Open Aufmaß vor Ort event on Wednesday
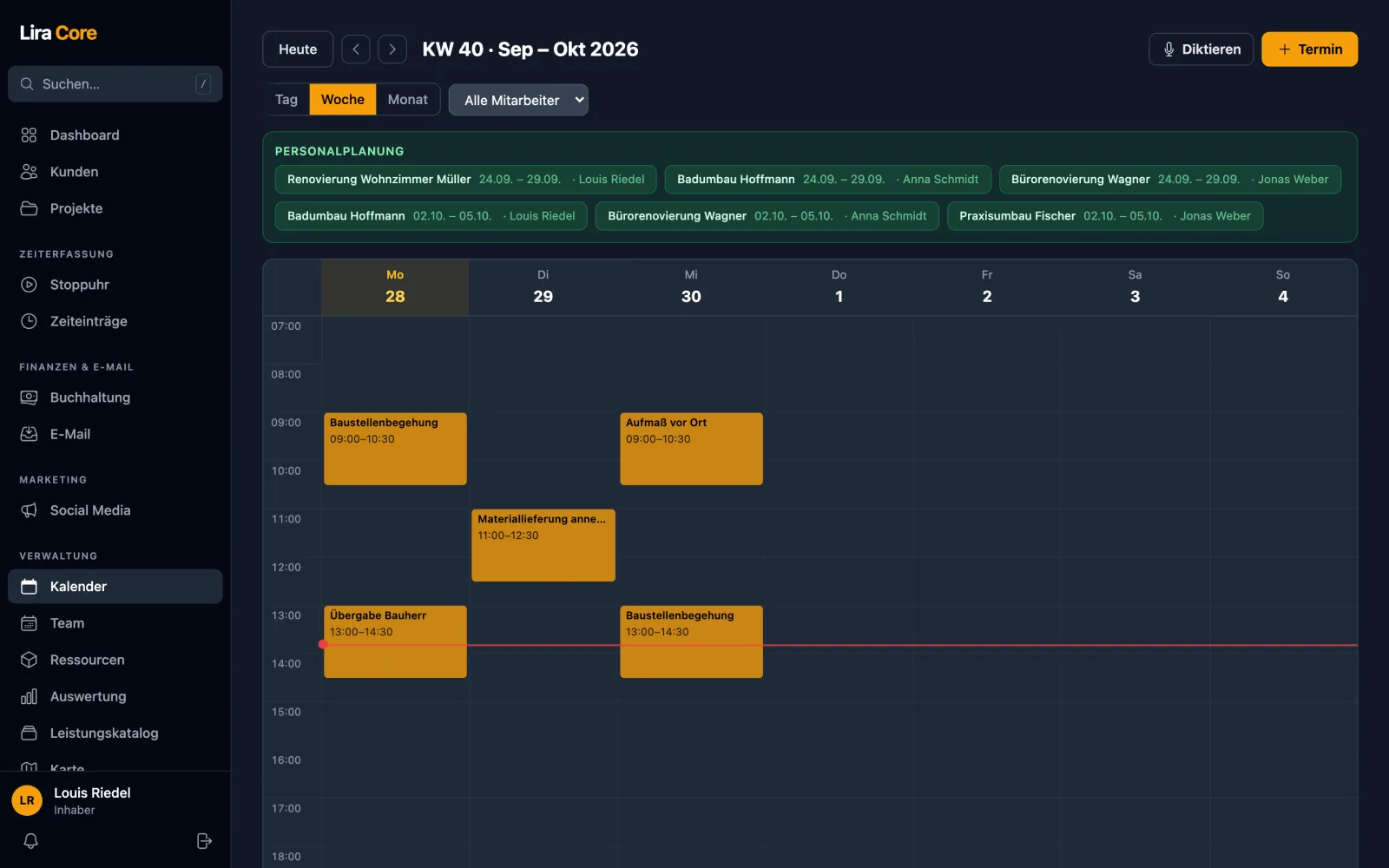 click(691, 449)
